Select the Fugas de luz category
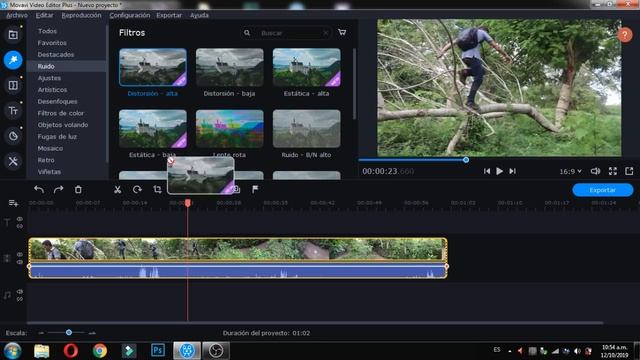The width and height of the screenshot is (640, 360). (x=57, y=137)
